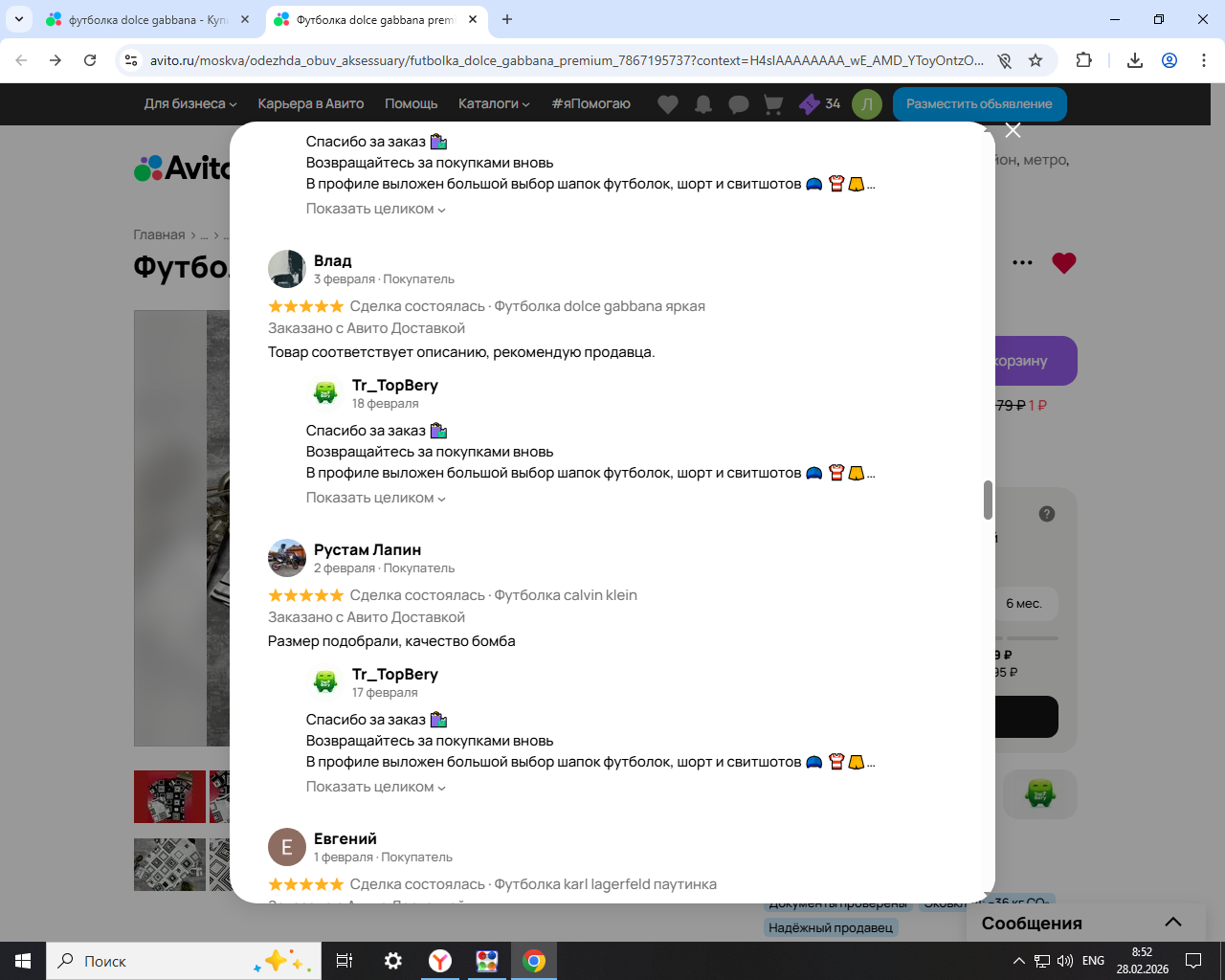Screen dimensions: 1225x980
Task: Open the Windows Start menu
Action: coord(23,961)
